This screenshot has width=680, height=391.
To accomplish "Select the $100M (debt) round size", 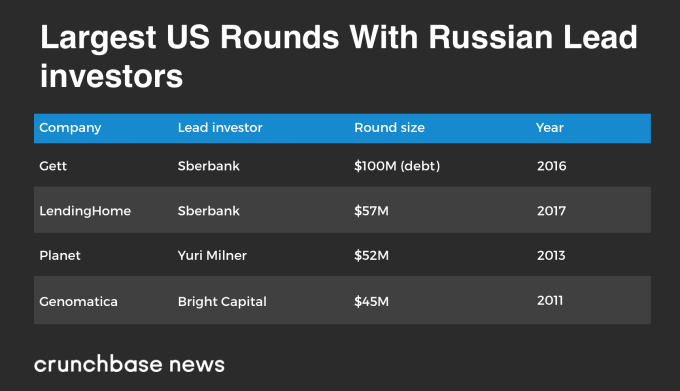I will tap(397, 166).
